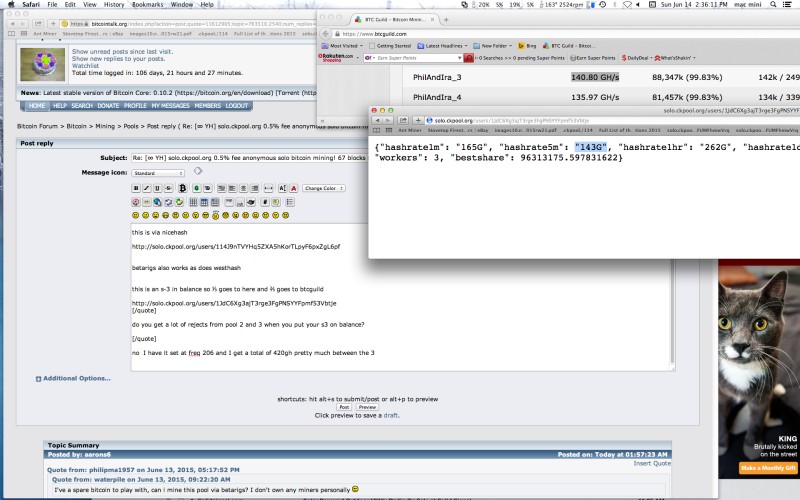Open Rakuten.com Shopping dropdown
Image resolution: width=800 pixels, height=500 pixels.
(x=338, y=58)
